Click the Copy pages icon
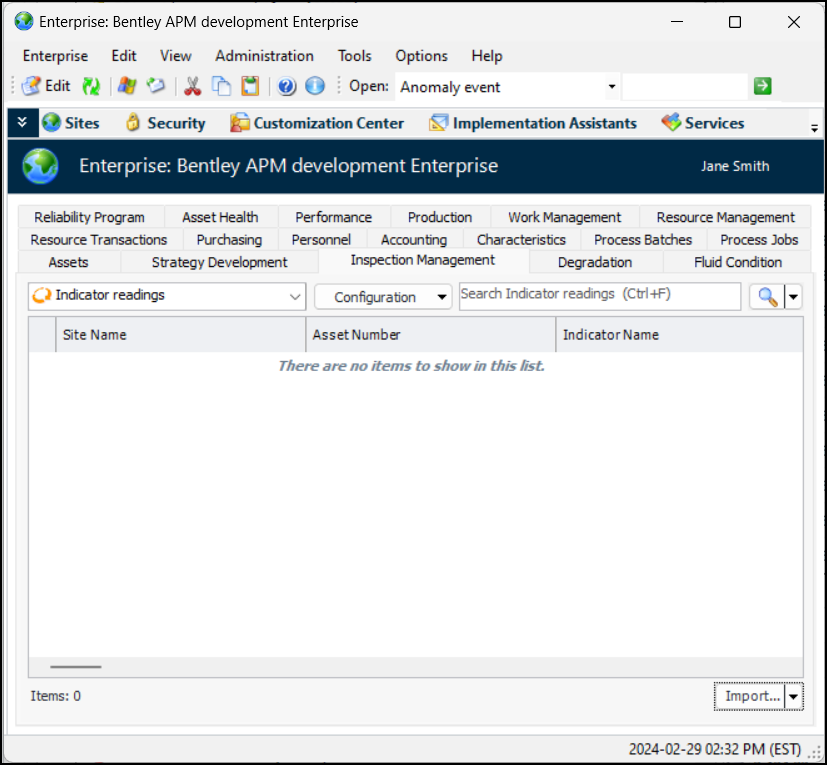Viewport: 827px width, 765px height. pos(221,86)
